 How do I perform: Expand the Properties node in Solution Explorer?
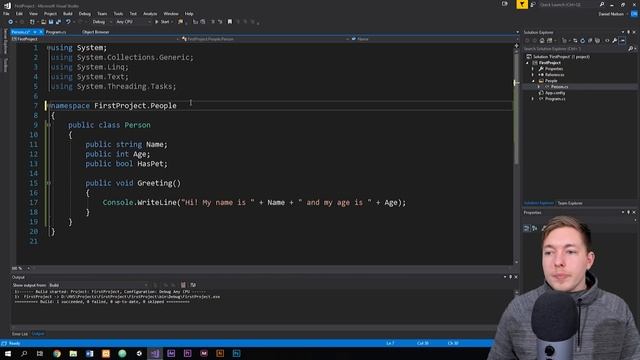click(533, 69)
